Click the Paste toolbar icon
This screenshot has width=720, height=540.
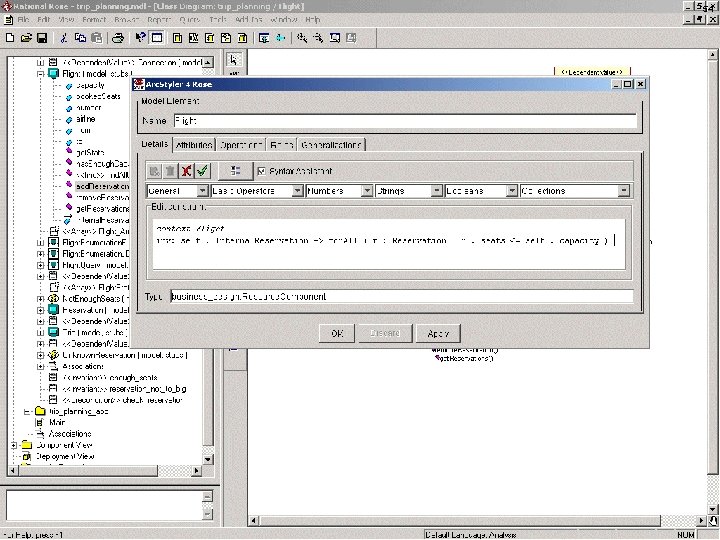pos(96,38)
